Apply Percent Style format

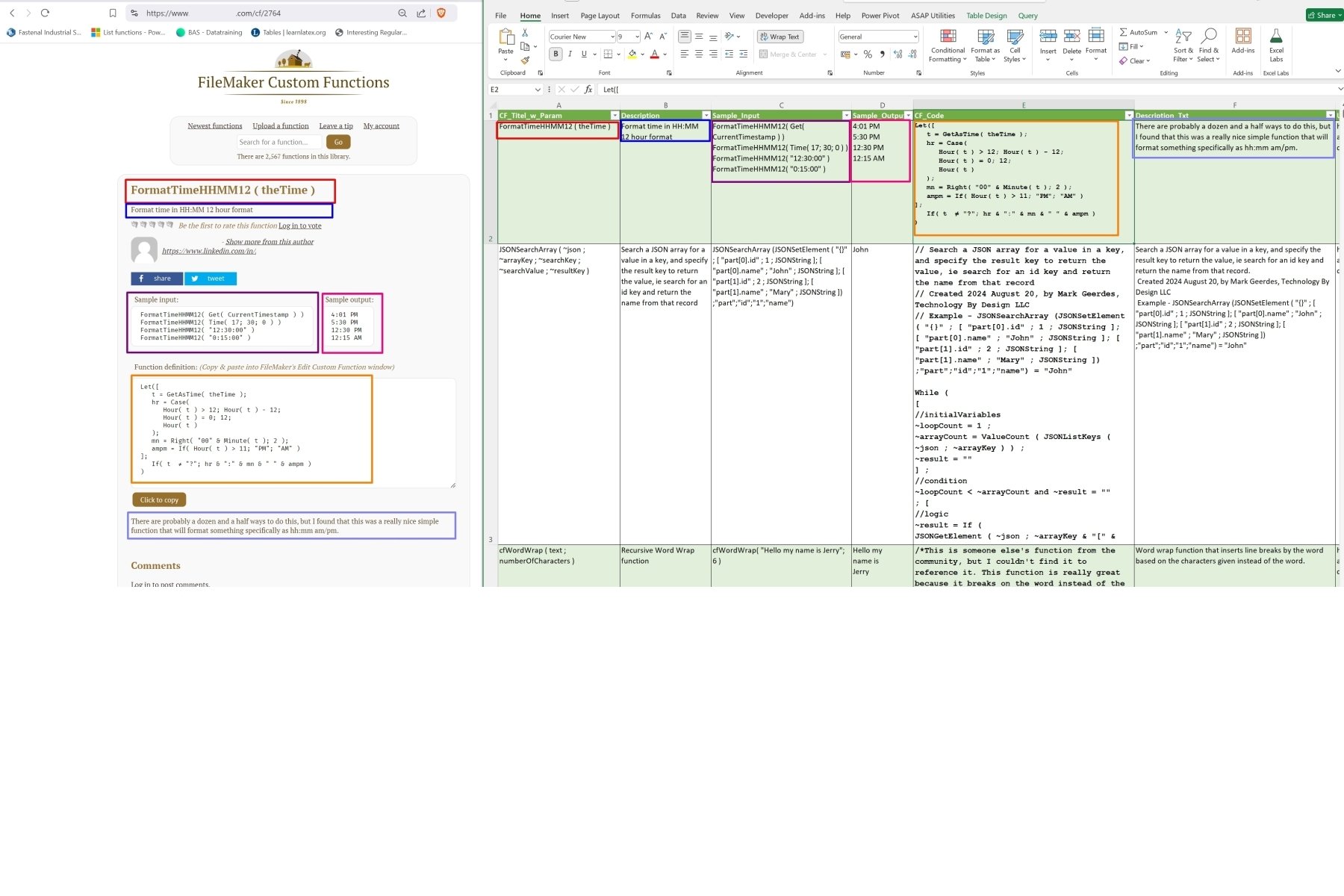click(x=868, y=54)
